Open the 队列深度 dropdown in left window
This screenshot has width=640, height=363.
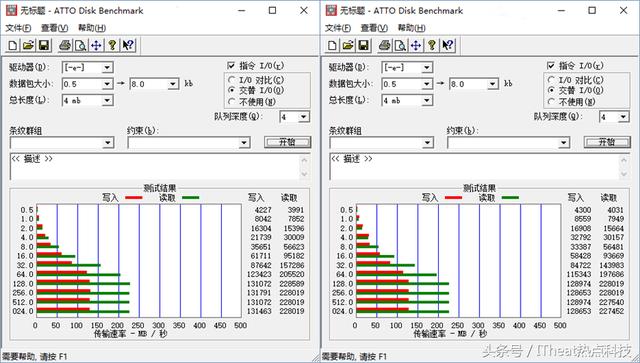pos(303,117)
